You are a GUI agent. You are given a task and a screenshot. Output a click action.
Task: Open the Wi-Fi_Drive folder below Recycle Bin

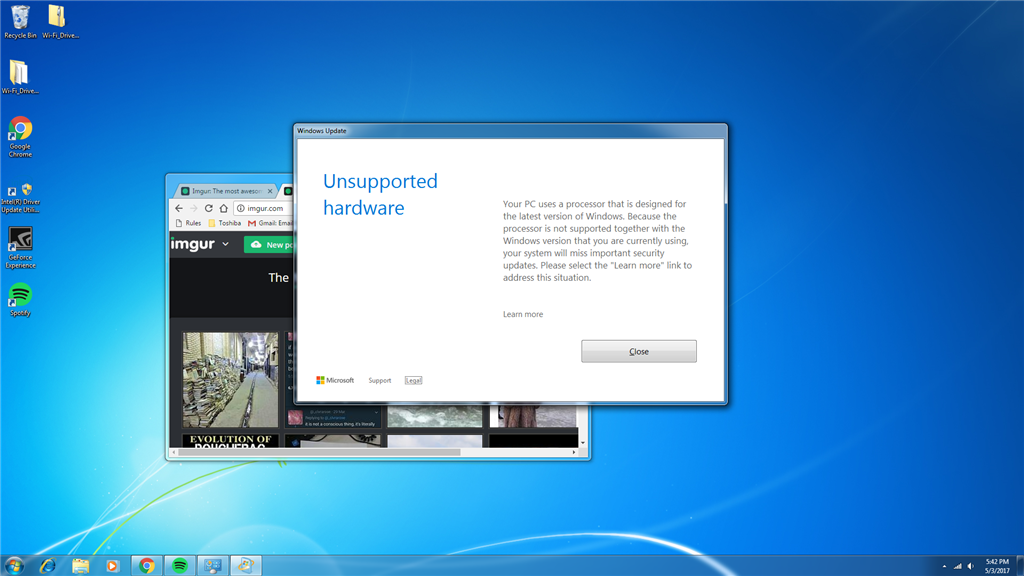point(20,77)
